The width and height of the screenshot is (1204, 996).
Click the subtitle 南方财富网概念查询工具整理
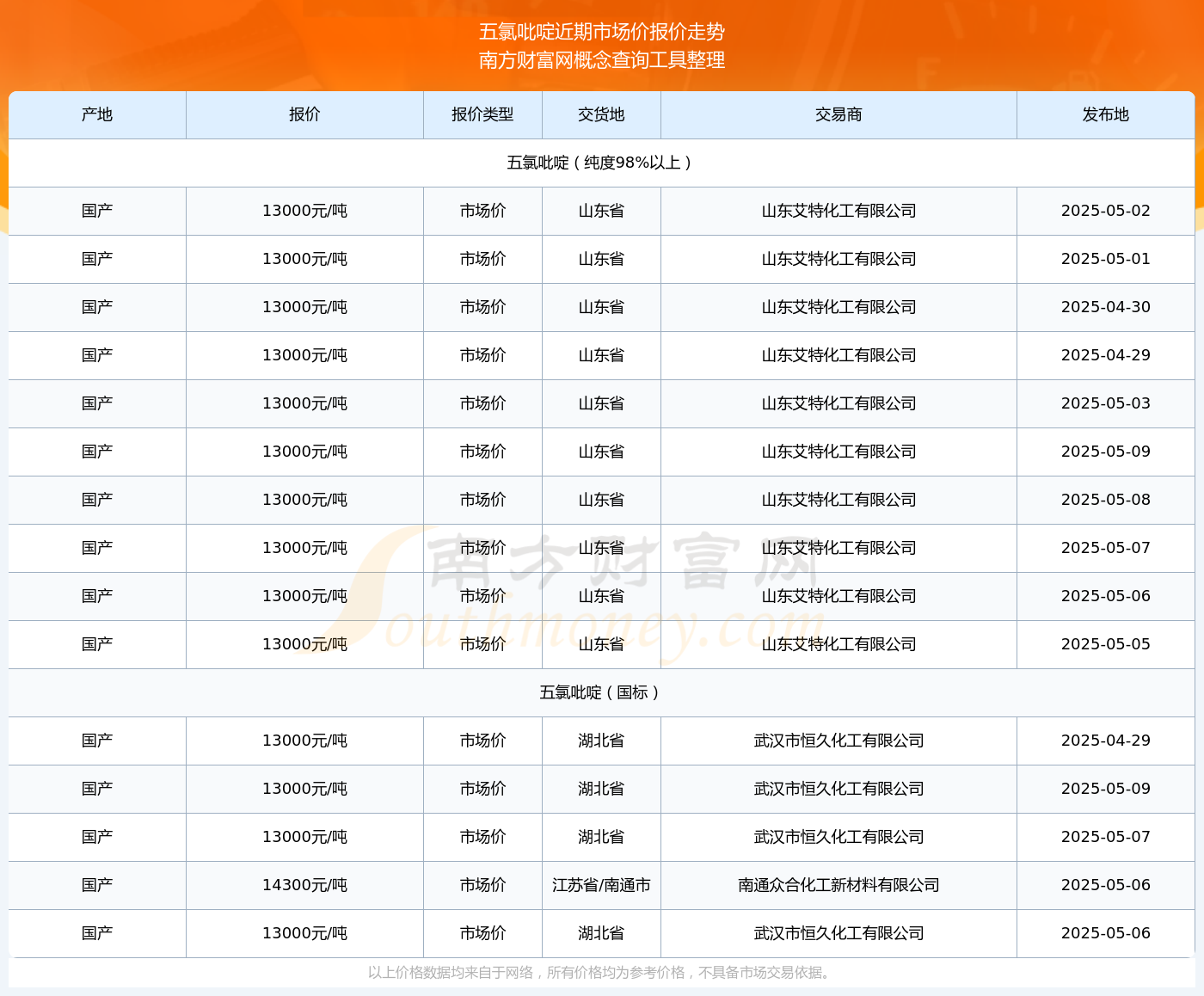pyautogui.click(x=602, y=60)
